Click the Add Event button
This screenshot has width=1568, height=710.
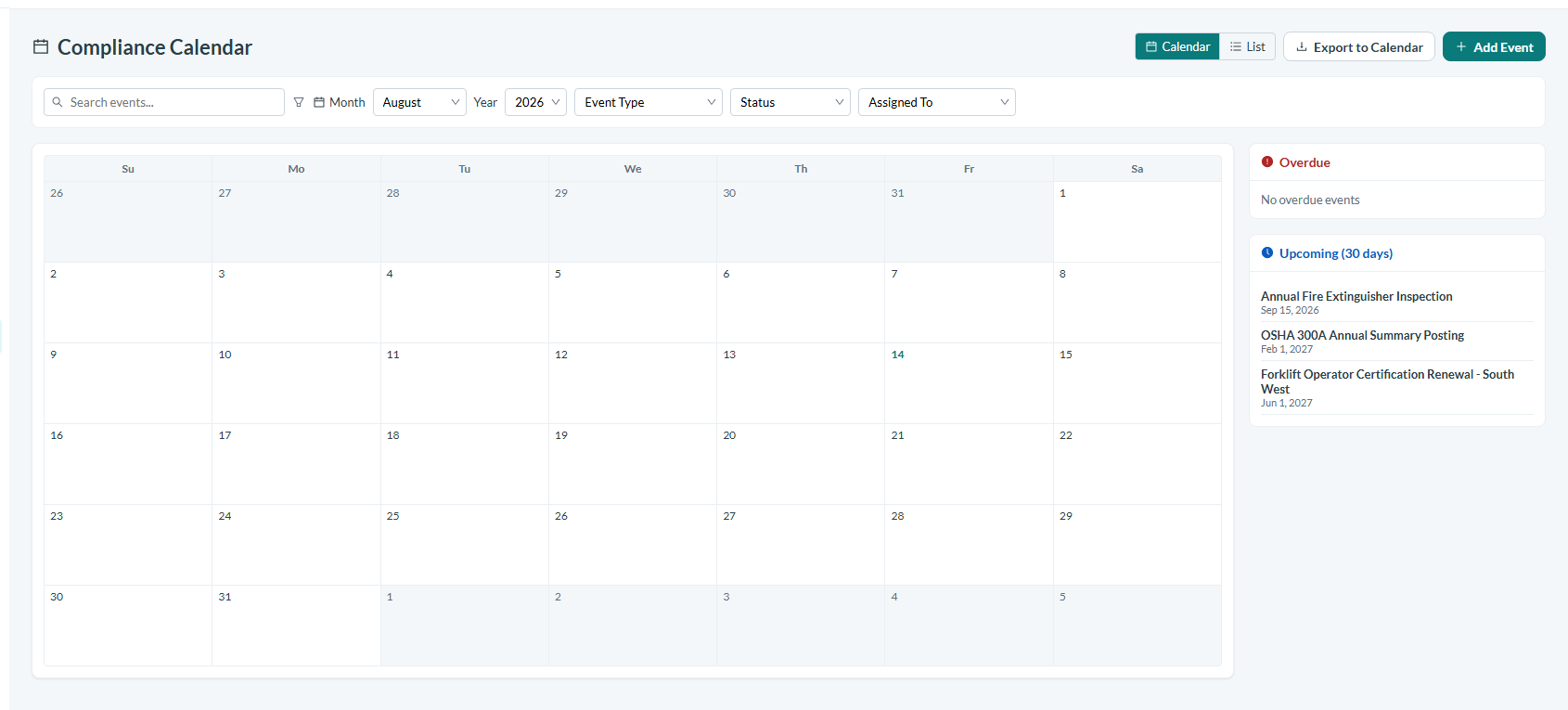click(1494, 46)
